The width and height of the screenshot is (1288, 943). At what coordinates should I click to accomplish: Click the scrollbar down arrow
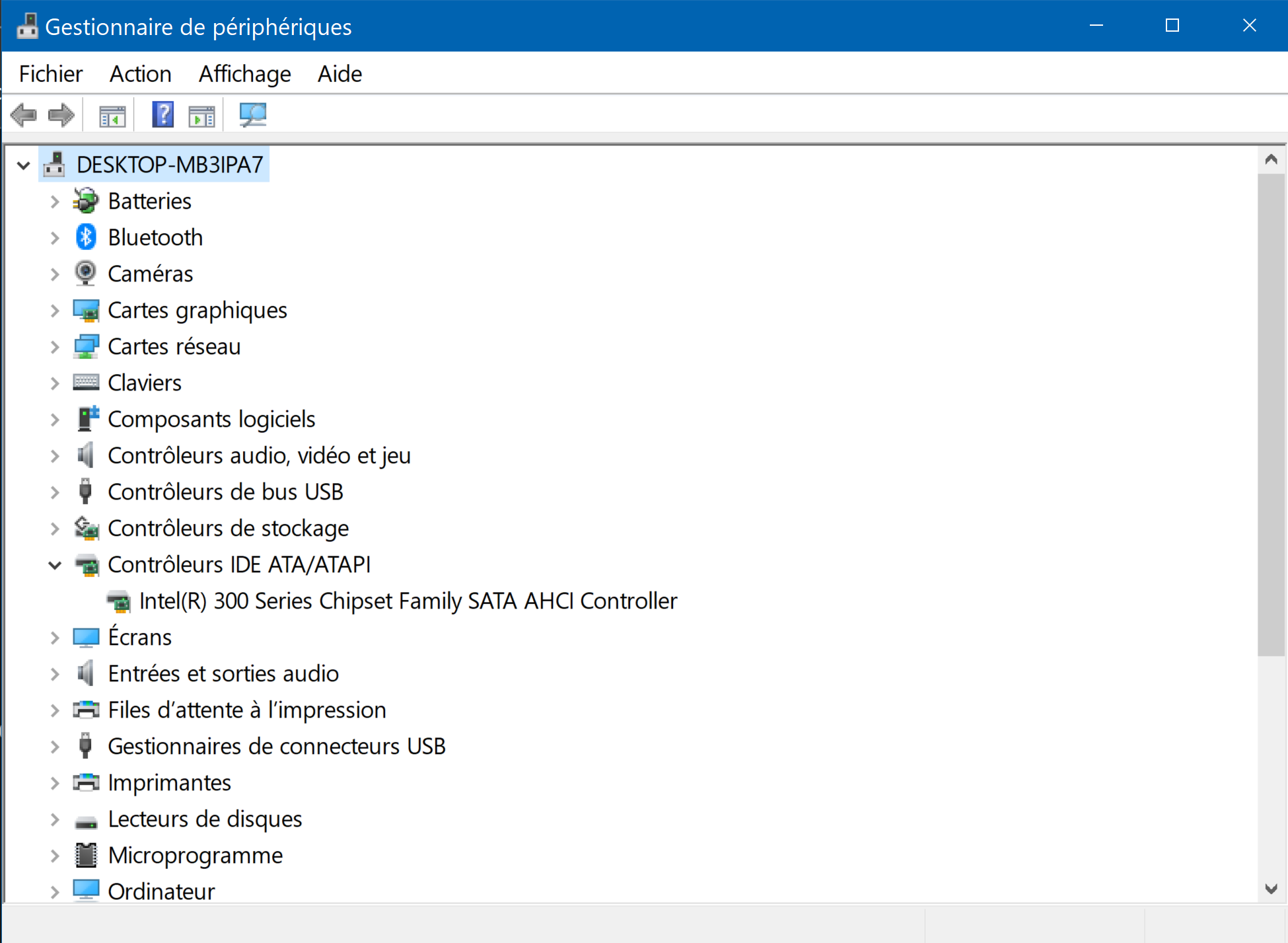[x=1271, y=889]
